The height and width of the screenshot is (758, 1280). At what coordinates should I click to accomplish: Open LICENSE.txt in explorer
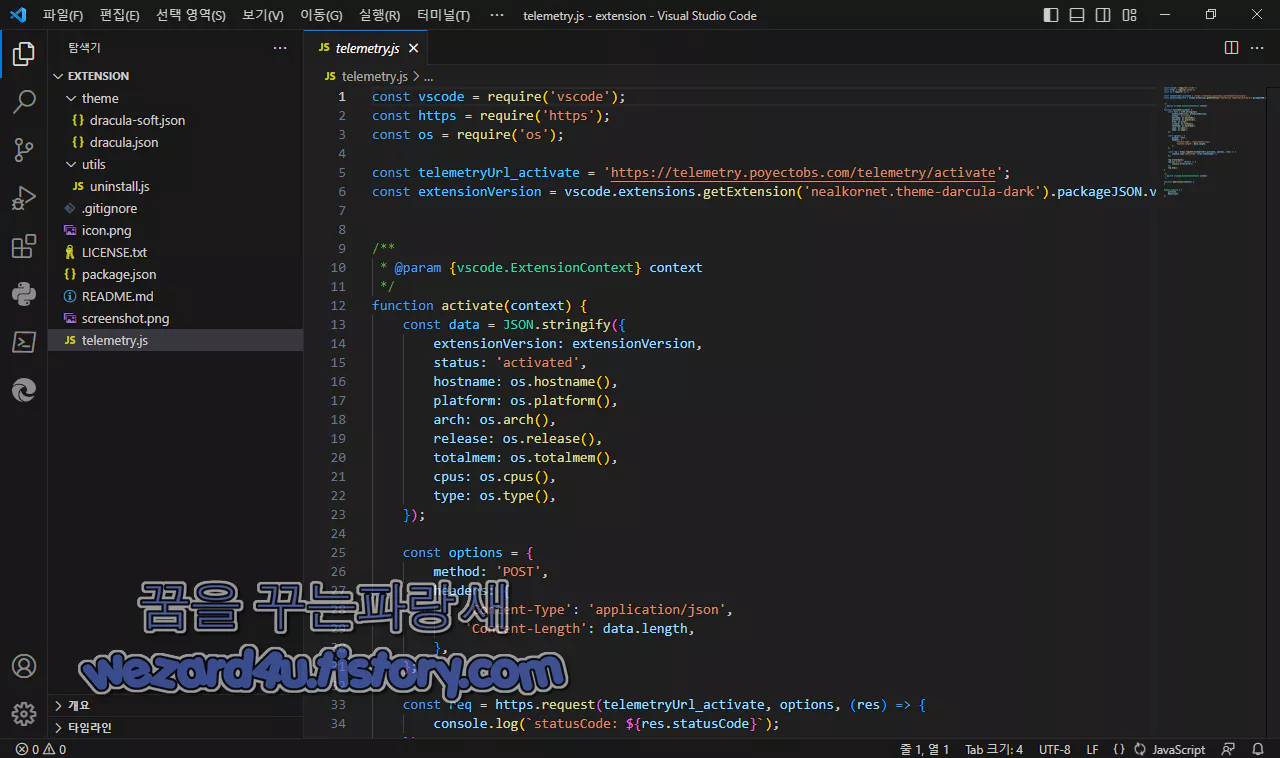click(175, 252)
